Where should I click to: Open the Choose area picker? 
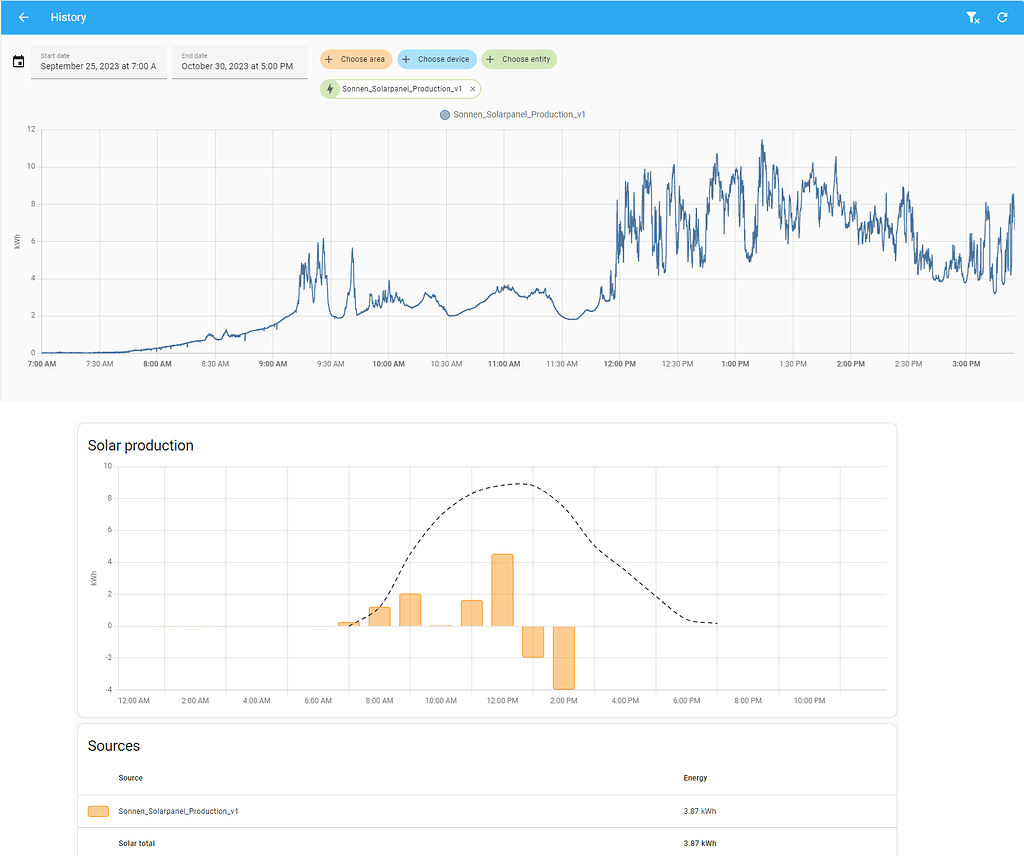356,59
